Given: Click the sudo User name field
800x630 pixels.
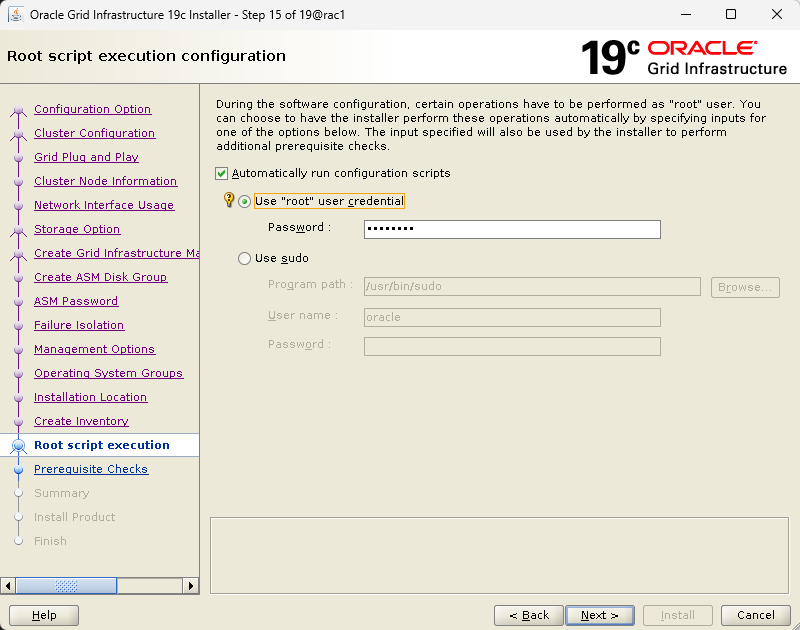Looking at the screenshot, I should 512,317.
